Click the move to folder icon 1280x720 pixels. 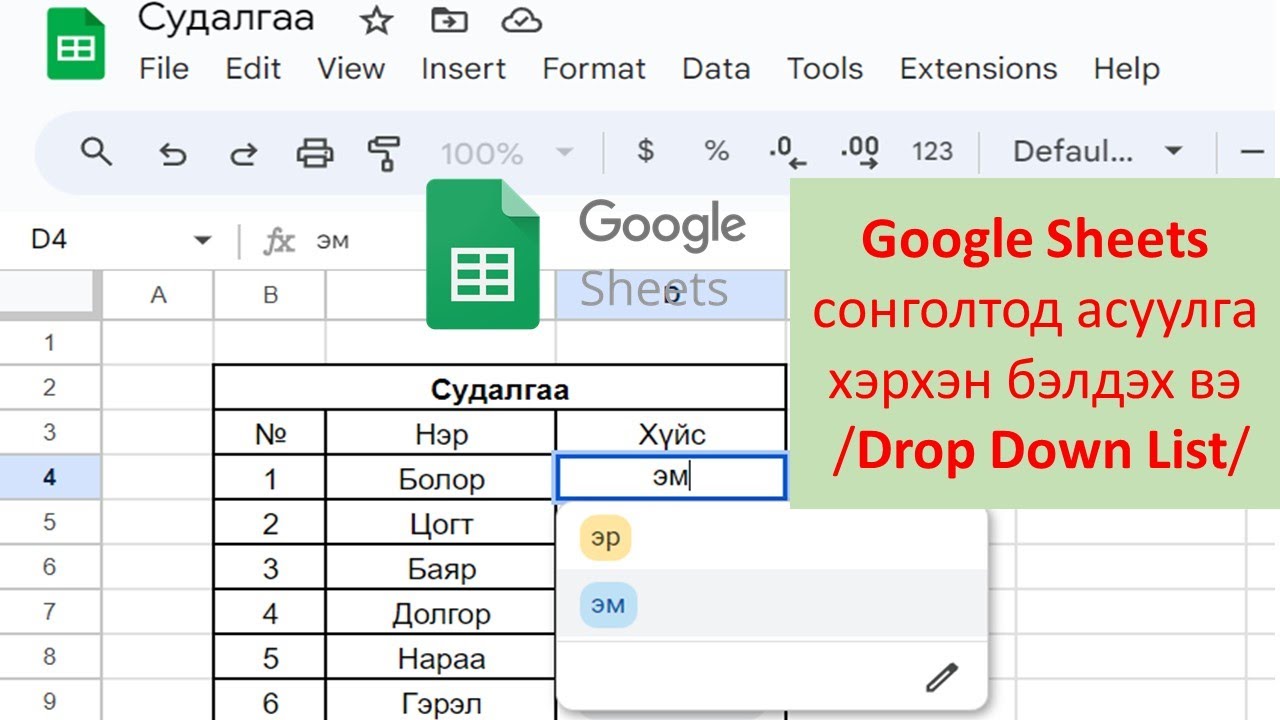pyautogui.click(x=449, y=20)
